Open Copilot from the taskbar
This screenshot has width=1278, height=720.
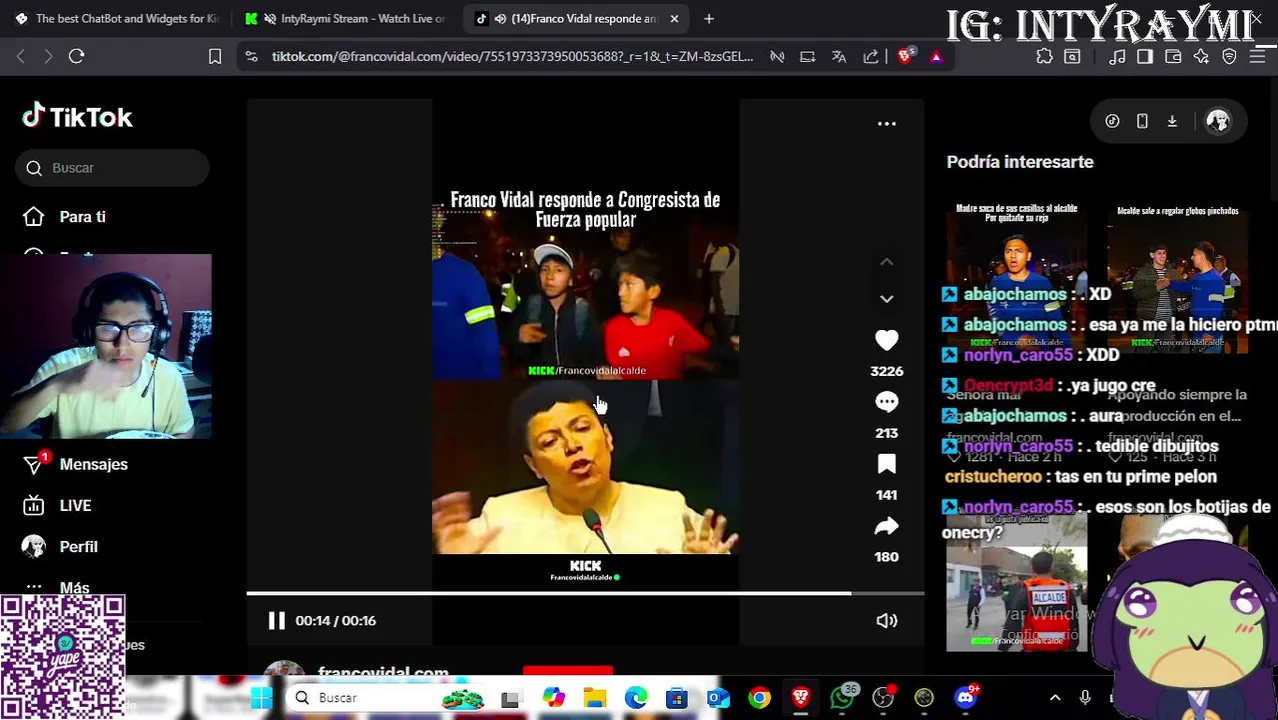point(553,698)
